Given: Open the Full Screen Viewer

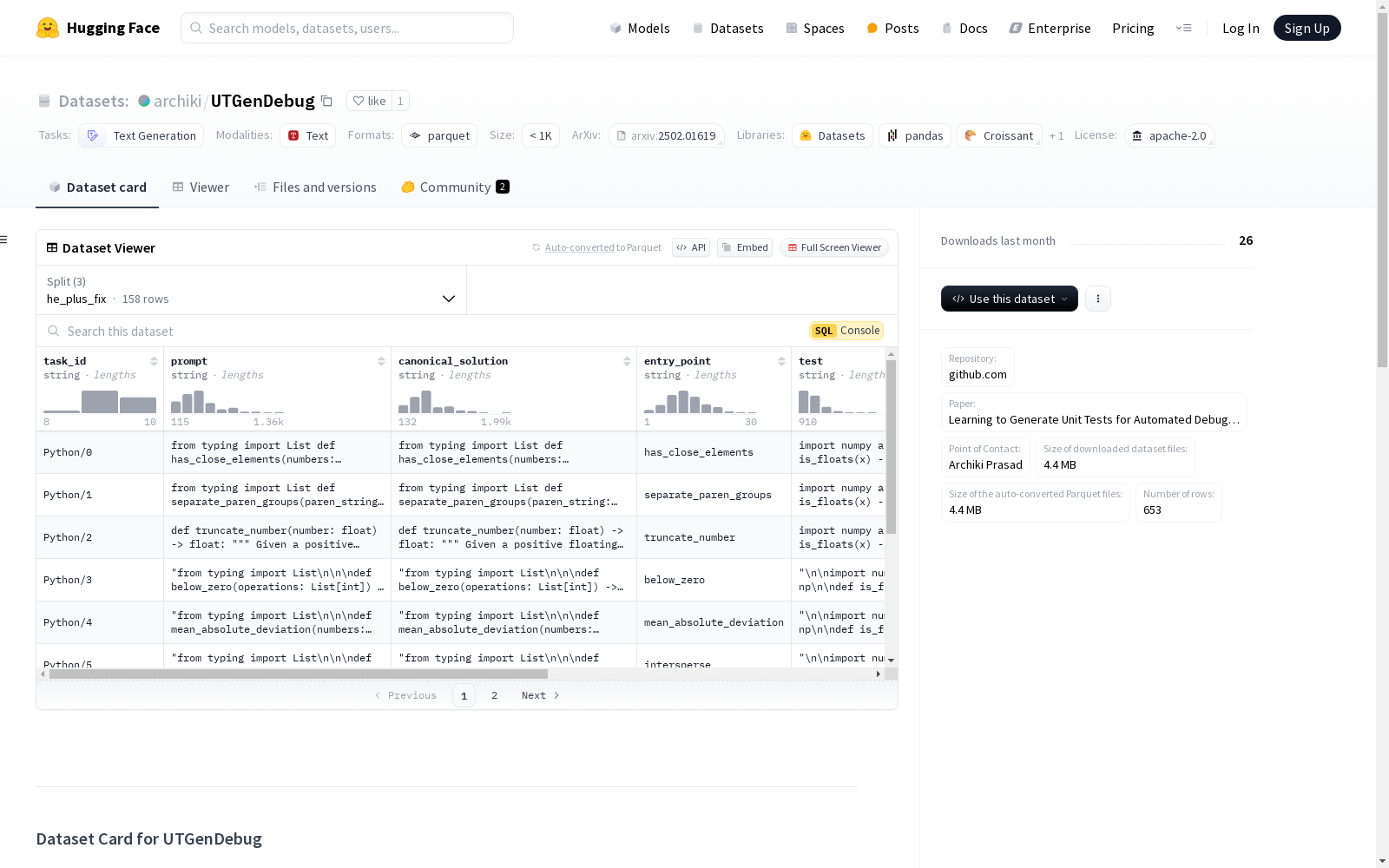Looking at the screenshot, I should (834, 247).
